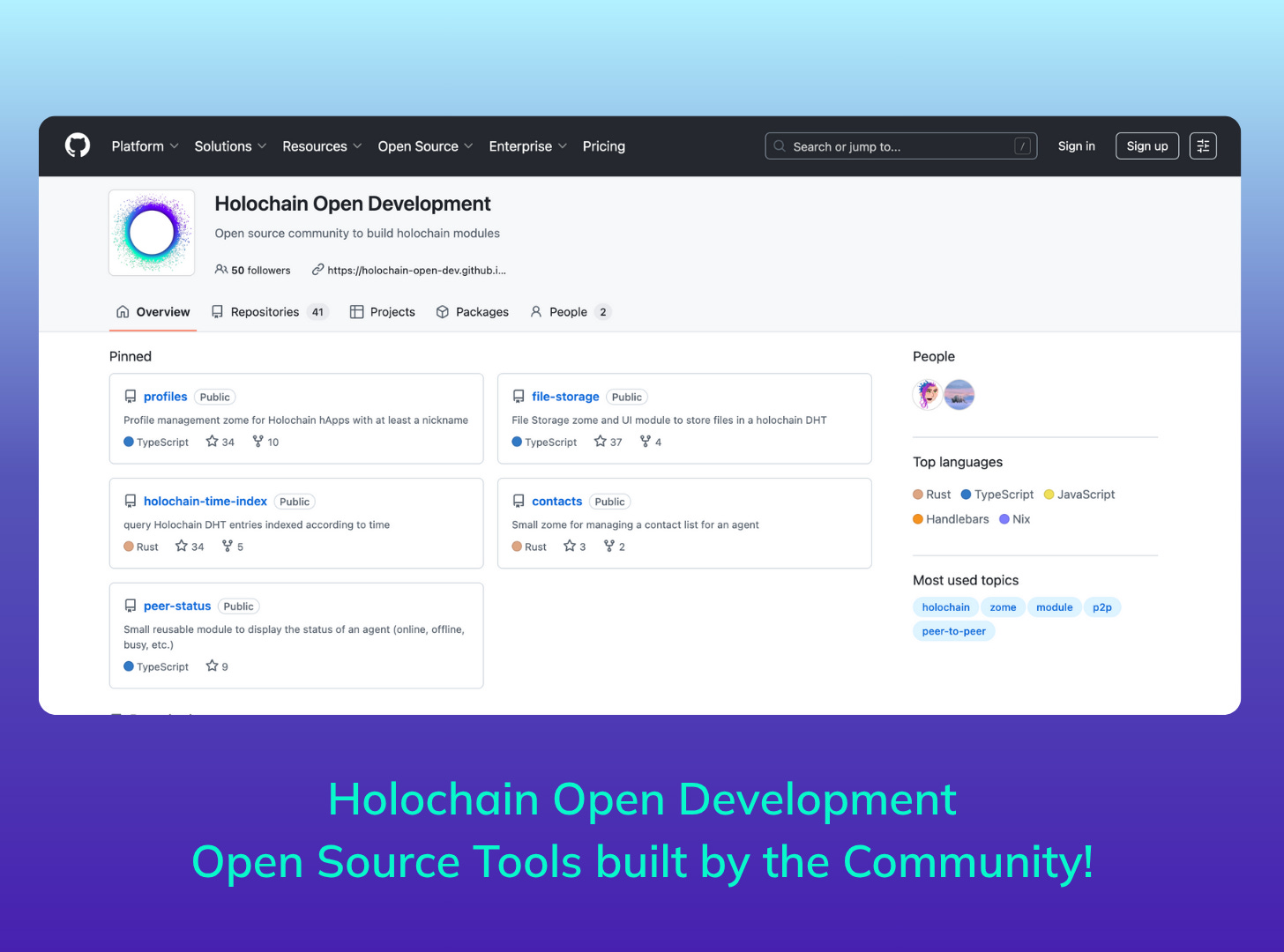Open the module topic tag

click(x=1054, y=607)
